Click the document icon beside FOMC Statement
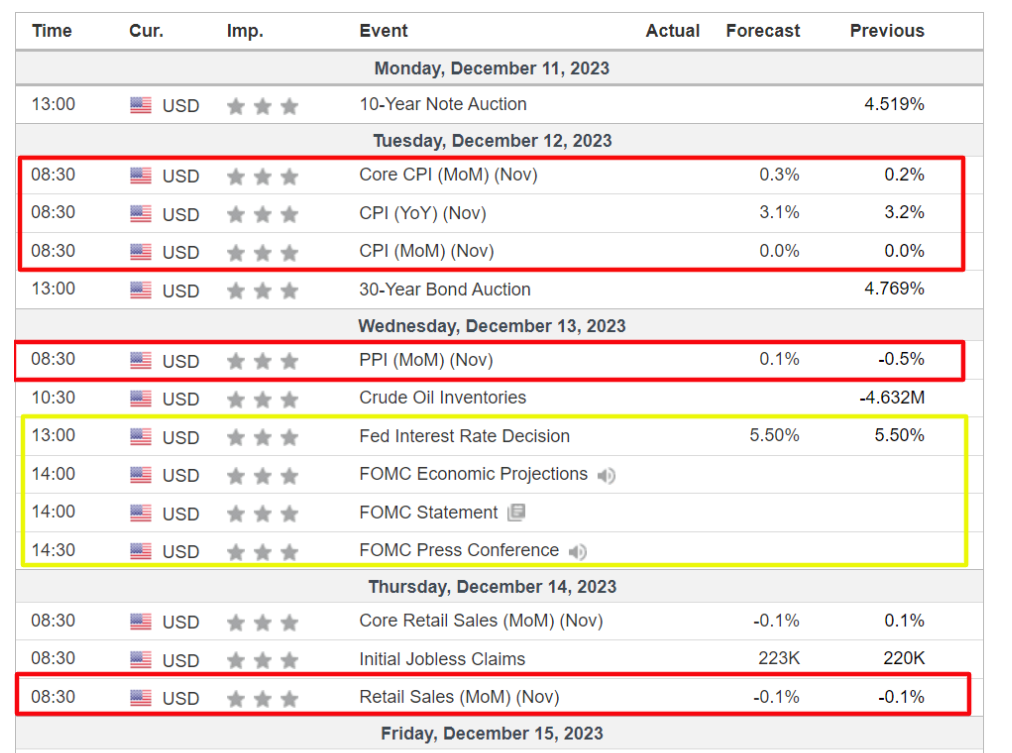Screen dimensions: 1012x753 point(516,513)
